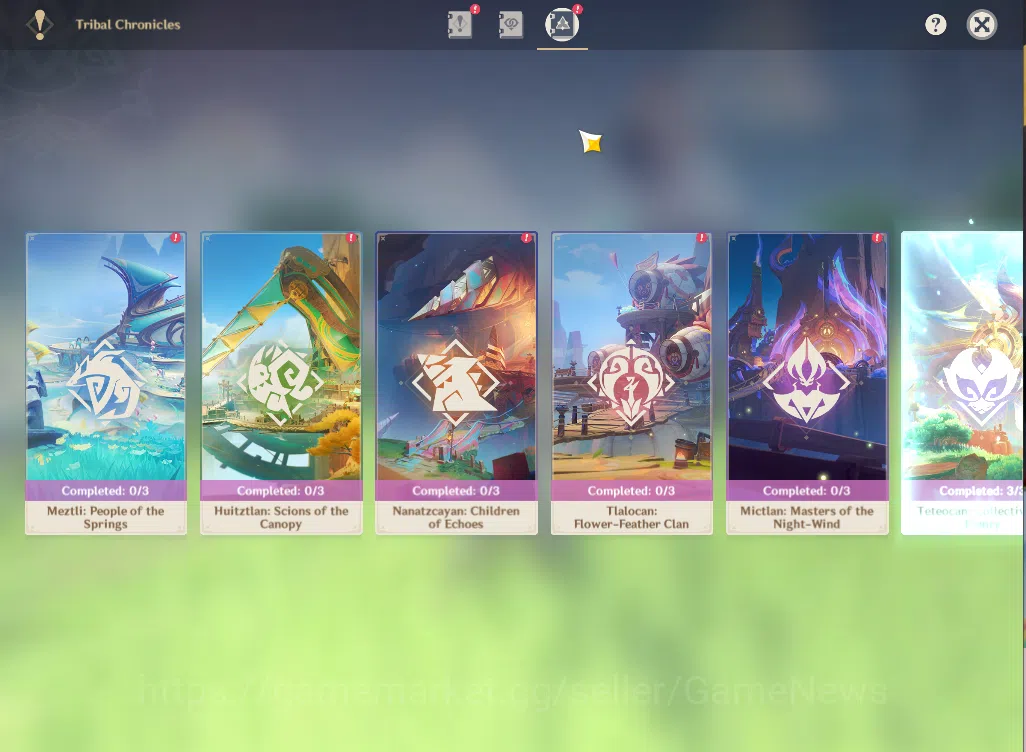The width and height of the screenshot is (1026, 752).
Task: Click 'Completed: 0/3' under the Nanatzcayan card
Action: tap(456, 491)
